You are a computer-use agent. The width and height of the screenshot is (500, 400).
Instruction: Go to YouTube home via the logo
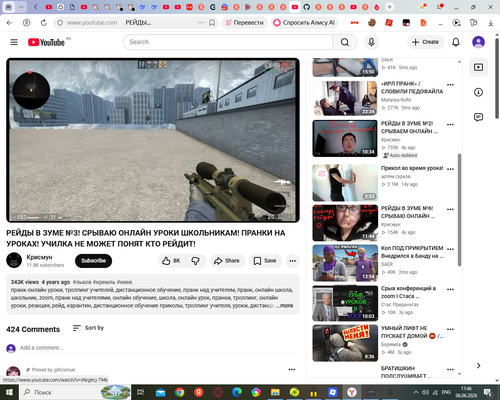tap(46, 42)
